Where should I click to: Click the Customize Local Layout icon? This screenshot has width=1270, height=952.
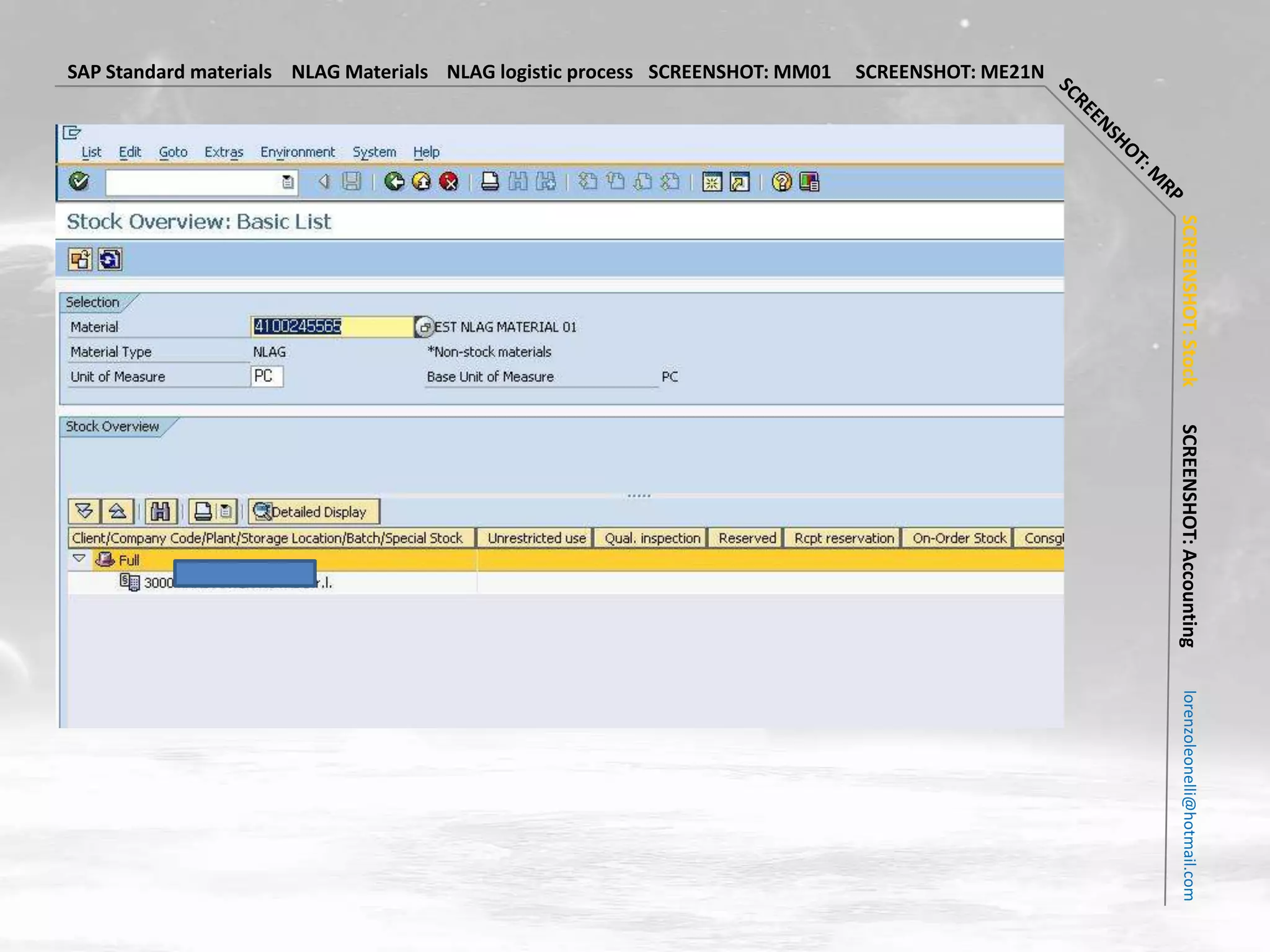[x=809, y=182]
